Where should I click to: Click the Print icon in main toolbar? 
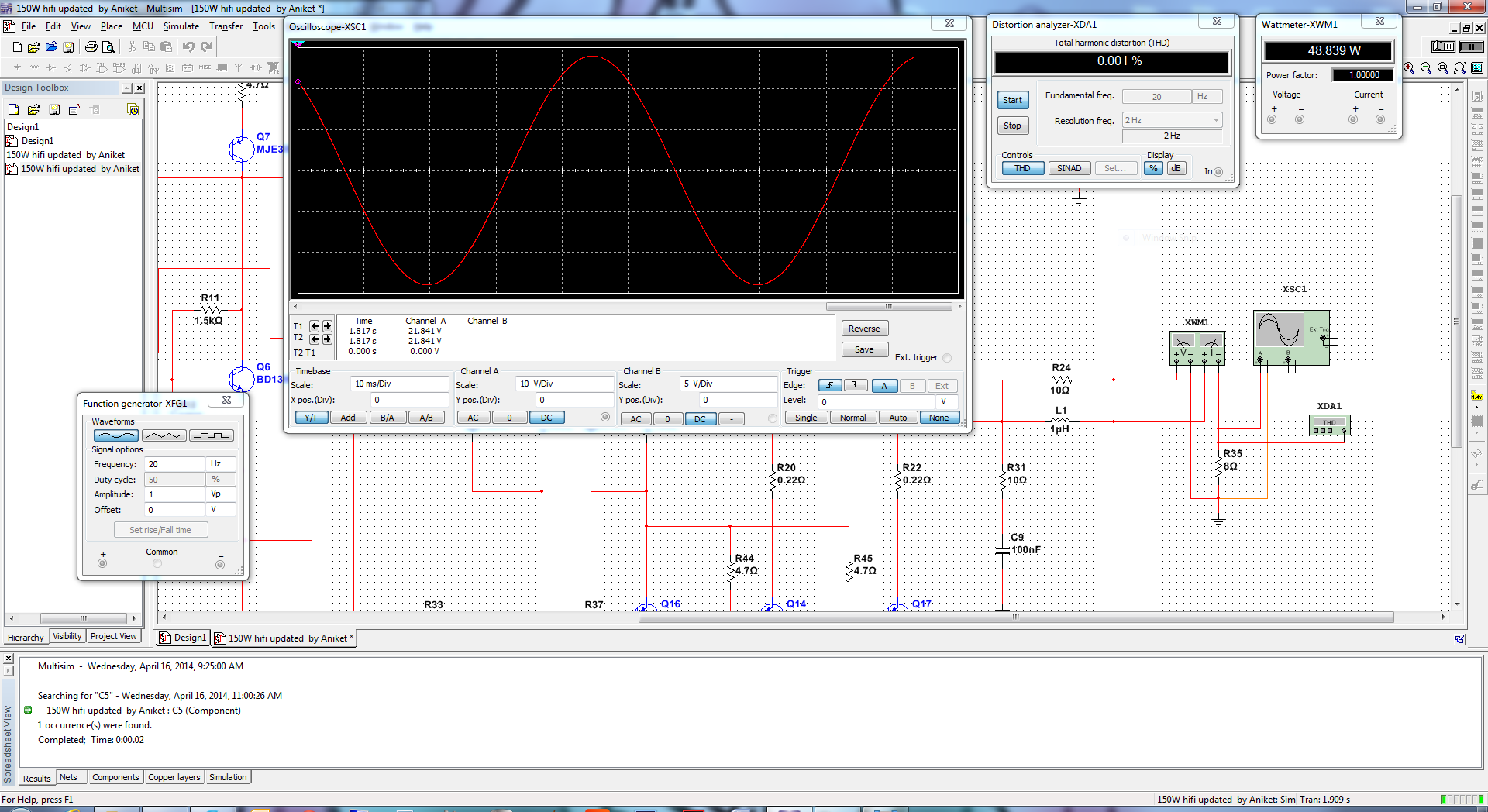(x=91, y=47)
